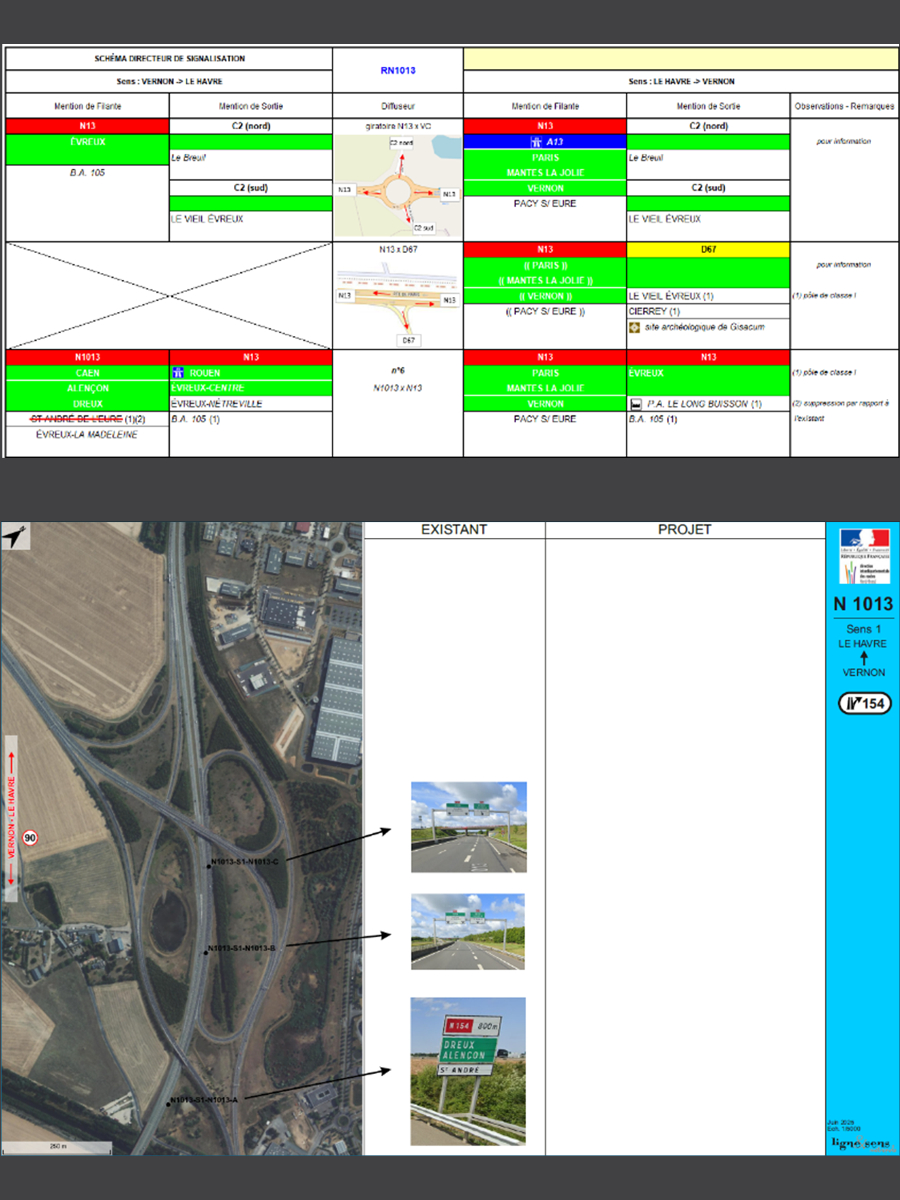
Task: Open the top gantry sign photo thumbnail
Action: click(x=468, y=827)
